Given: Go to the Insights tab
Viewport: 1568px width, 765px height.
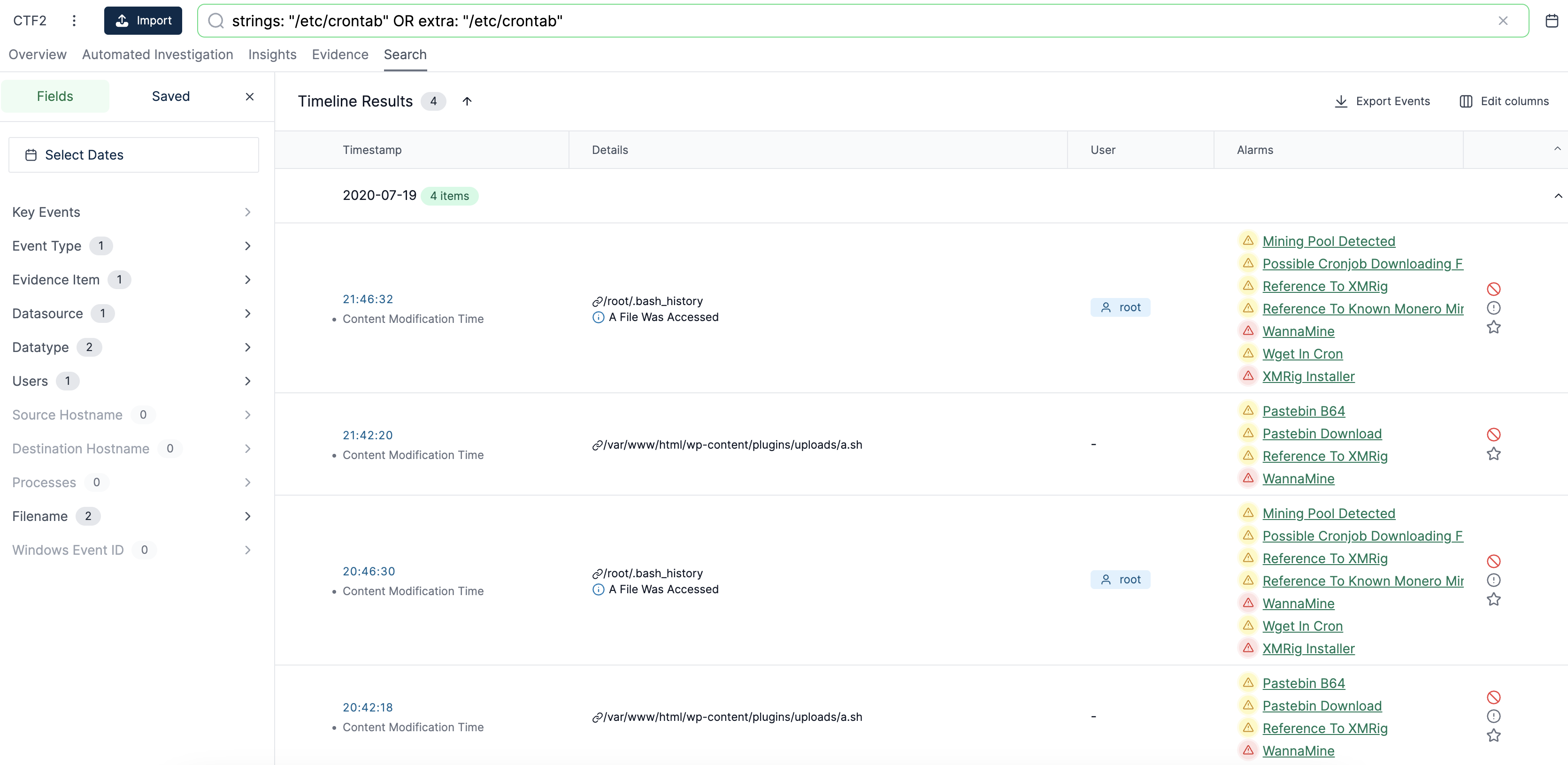Looking at the screenshot, I should pyautogui.click(x=272, y=55).
